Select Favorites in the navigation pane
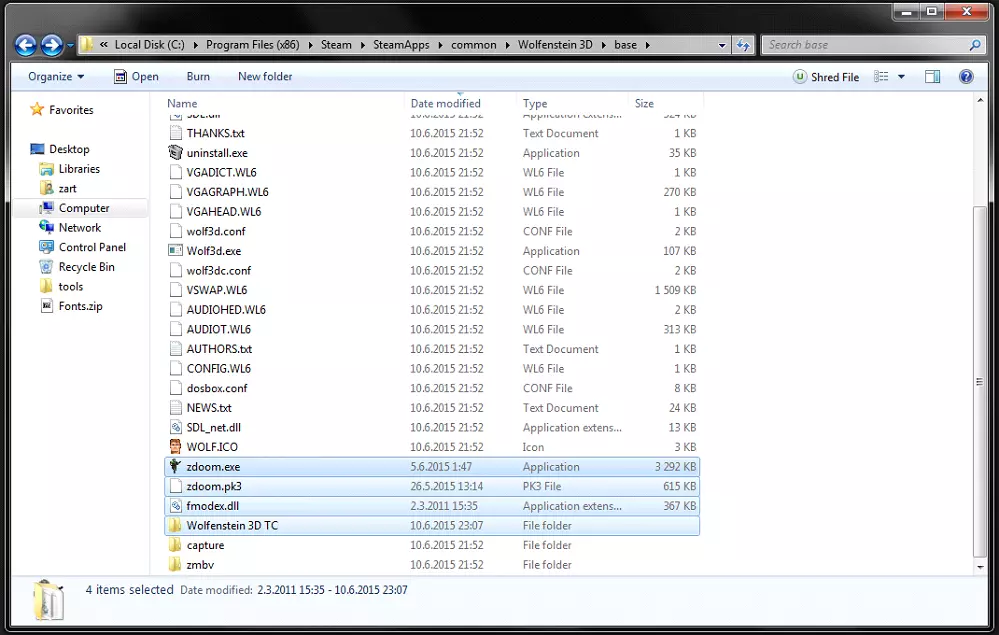The height and width of the screenshot is (635, 999). point(62,110)
